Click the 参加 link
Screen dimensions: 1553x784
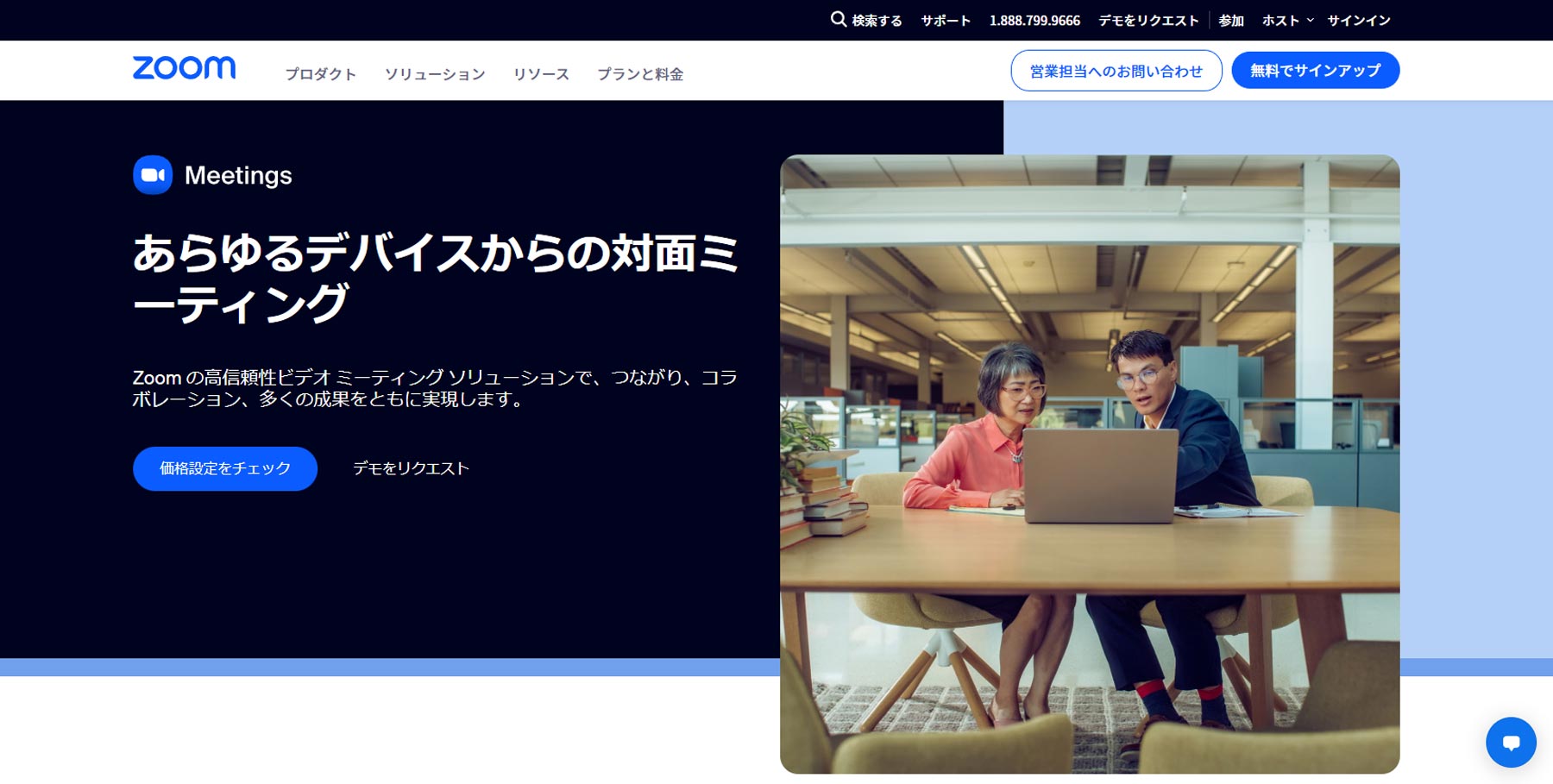(1231, 20)
